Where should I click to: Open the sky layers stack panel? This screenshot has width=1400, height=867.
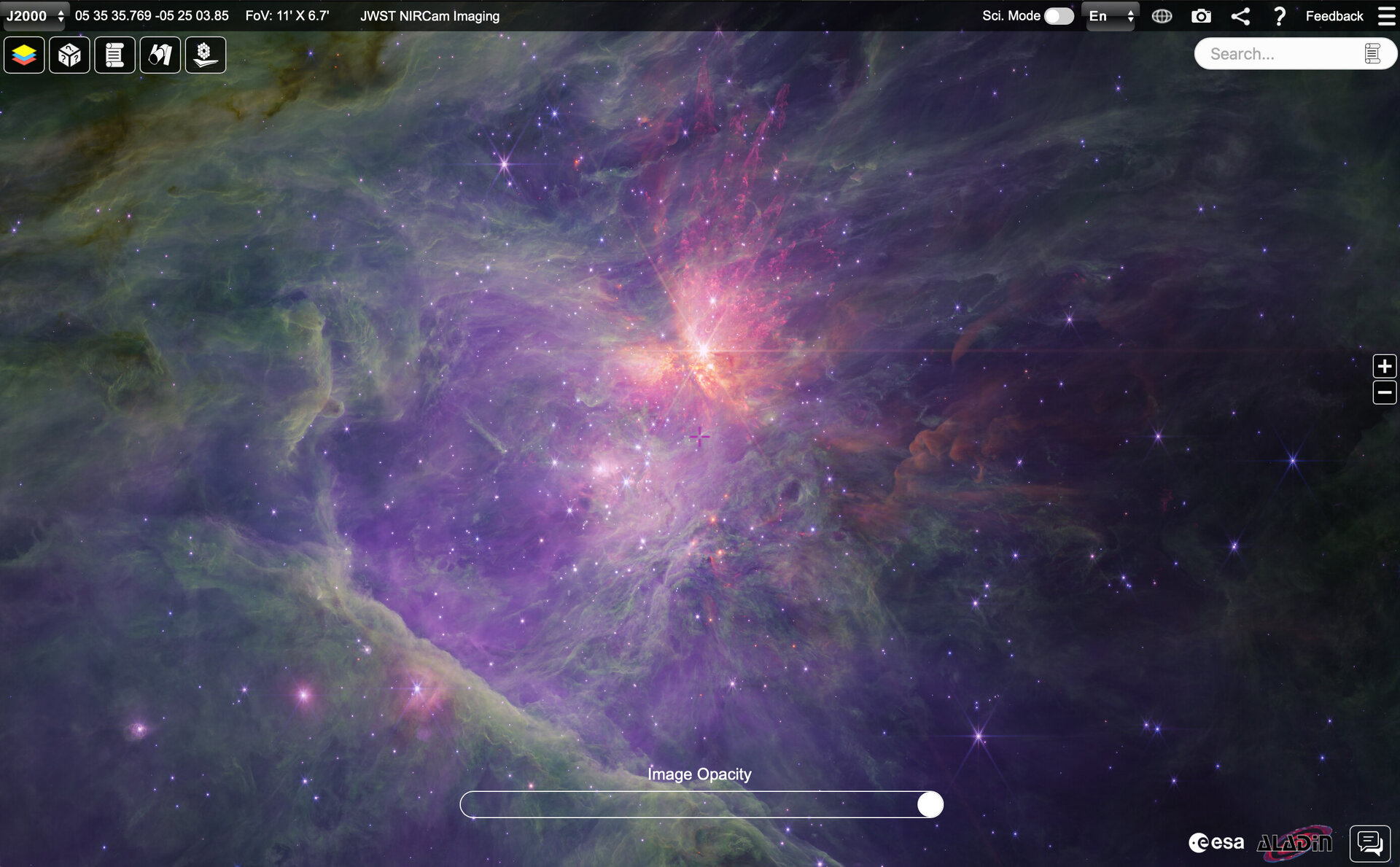click(x=24, y=55)
